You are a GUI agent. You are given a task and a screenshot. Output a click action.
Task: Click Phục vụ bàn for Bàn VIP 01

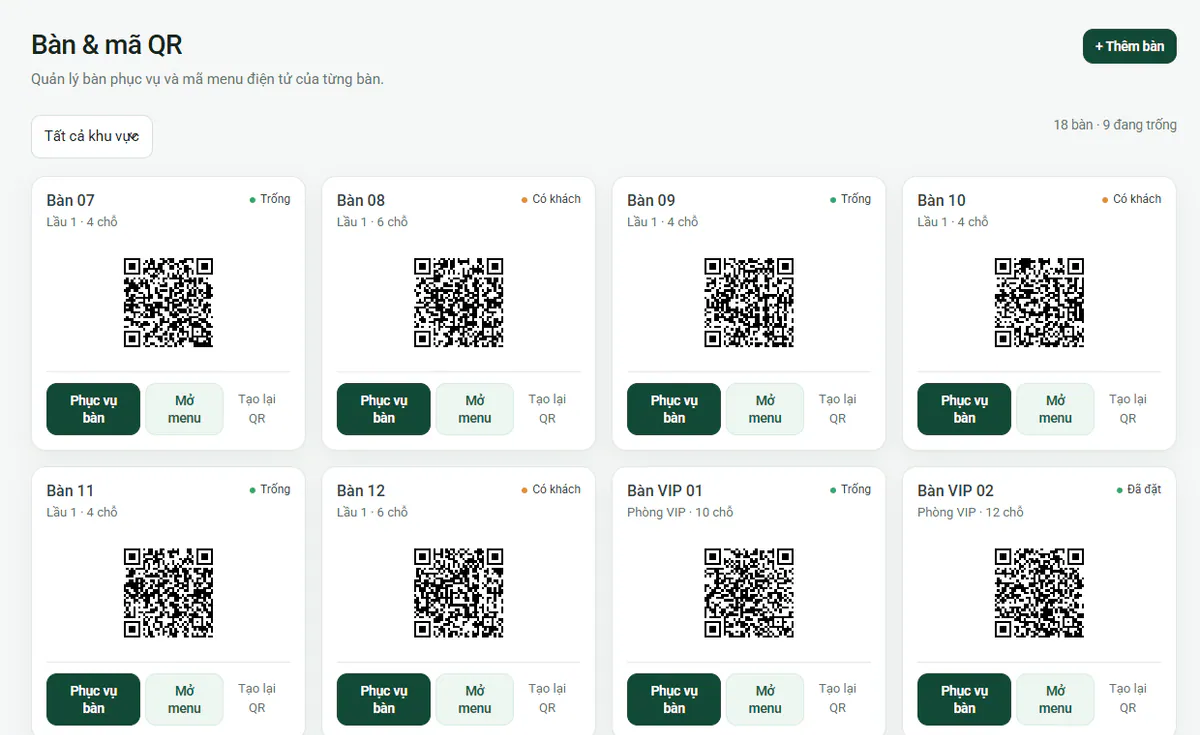674,699
